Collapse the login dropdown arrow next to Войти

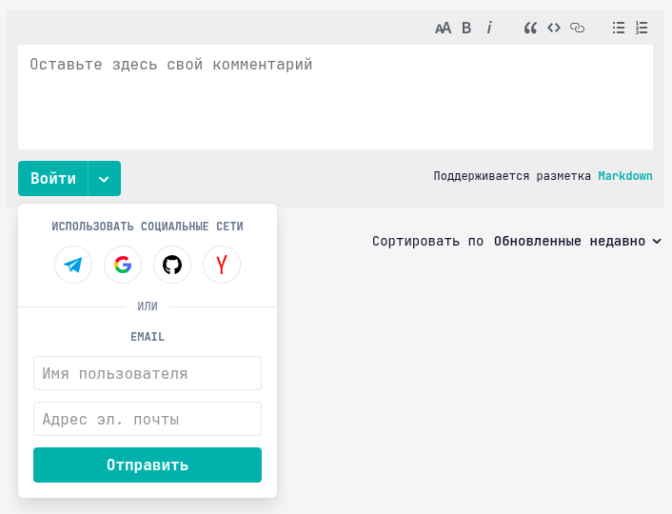104,179
